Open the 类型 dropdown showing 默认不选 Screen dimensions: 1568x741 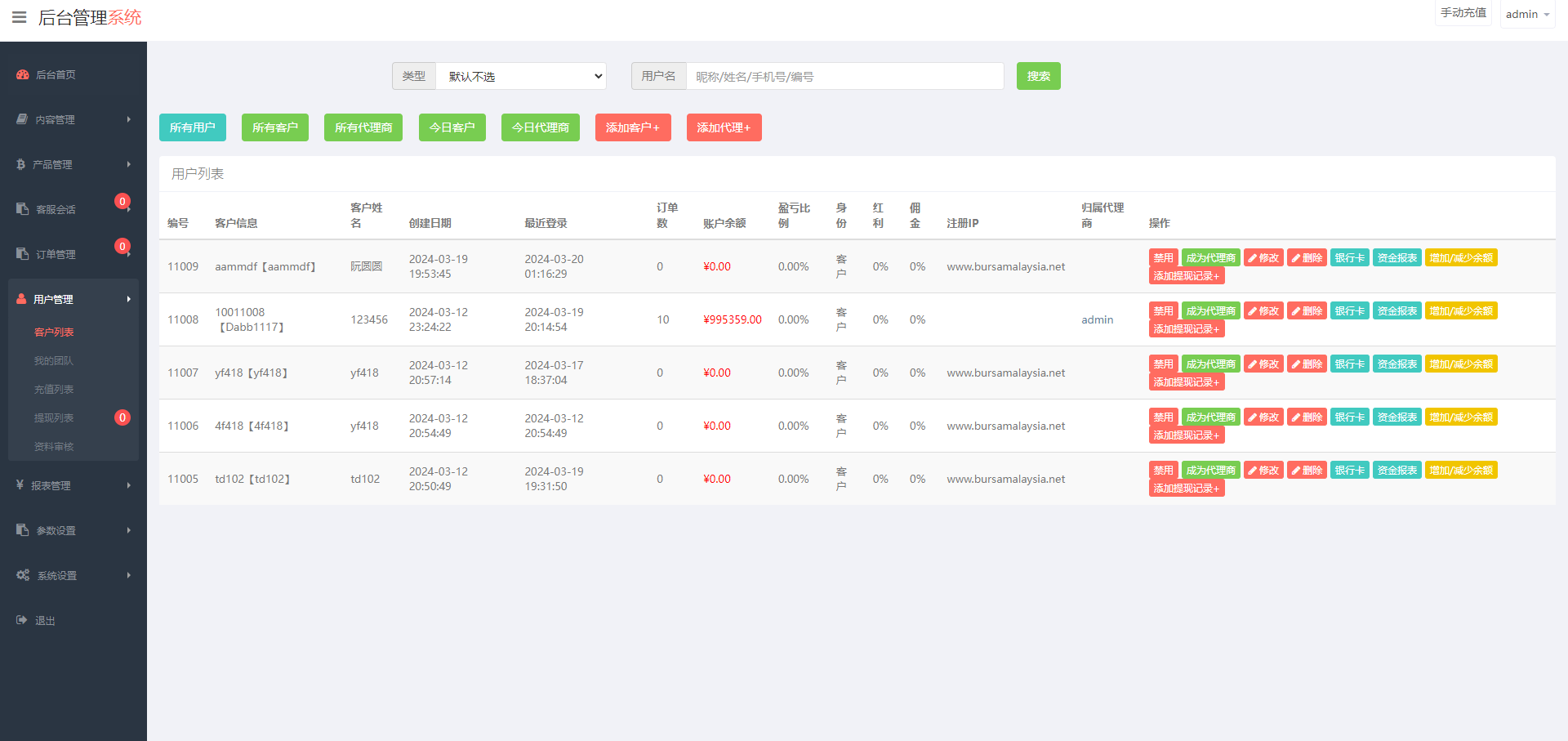521,76
